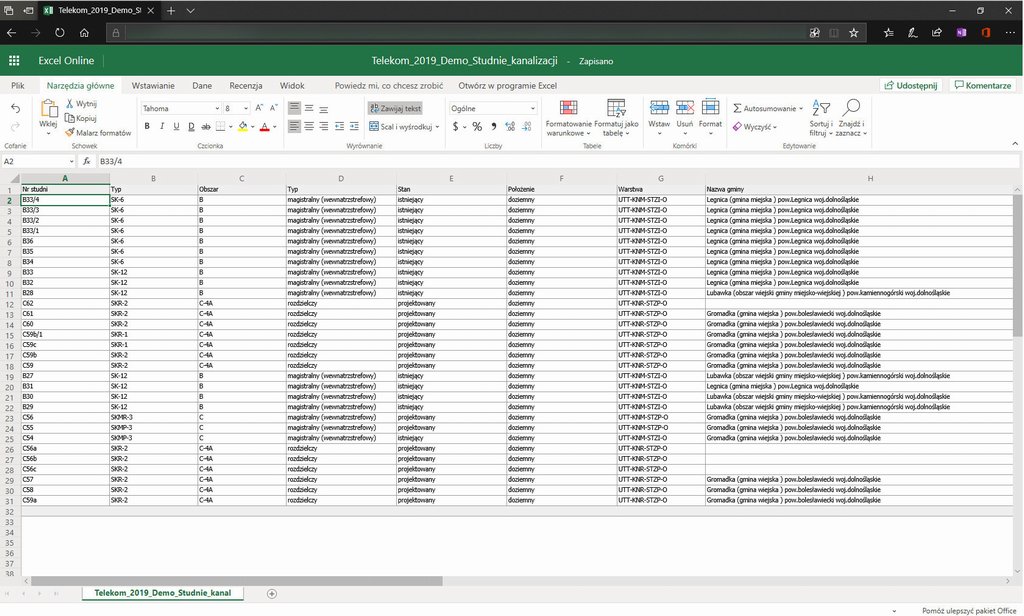Image resolution: width=1024 pixels, height=616 pixels.
Task: Click the Sortuj i filtruj icon
Action: tap(820, 109)
